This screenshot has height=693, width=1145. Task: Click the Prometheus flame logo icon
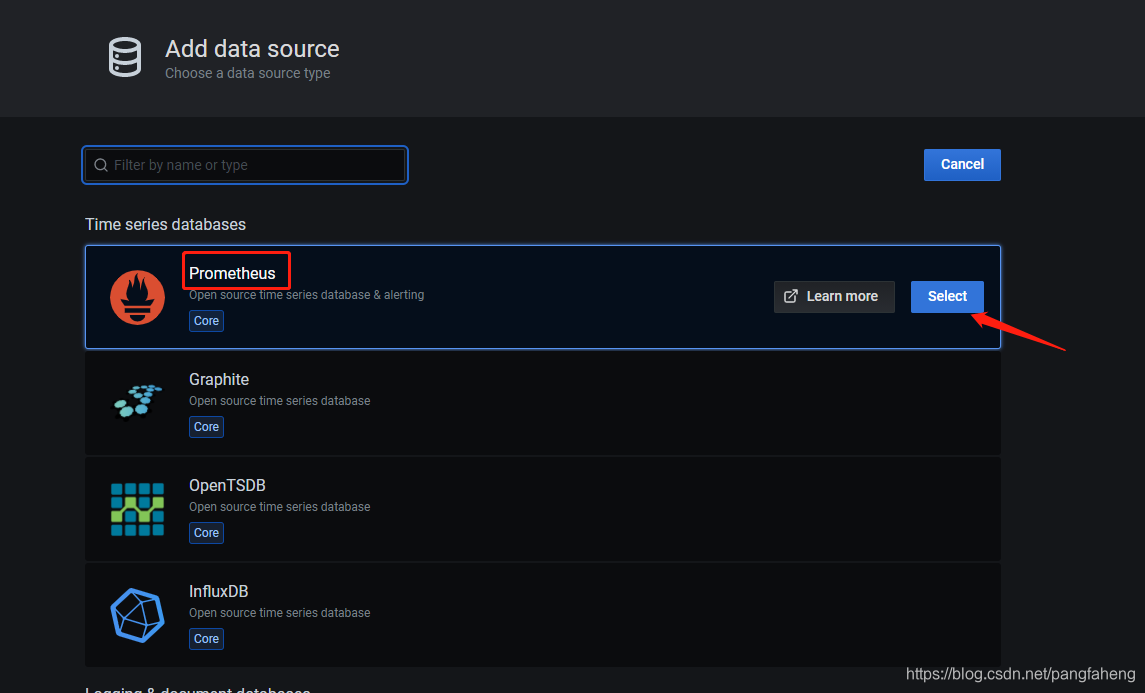point(137,297)
